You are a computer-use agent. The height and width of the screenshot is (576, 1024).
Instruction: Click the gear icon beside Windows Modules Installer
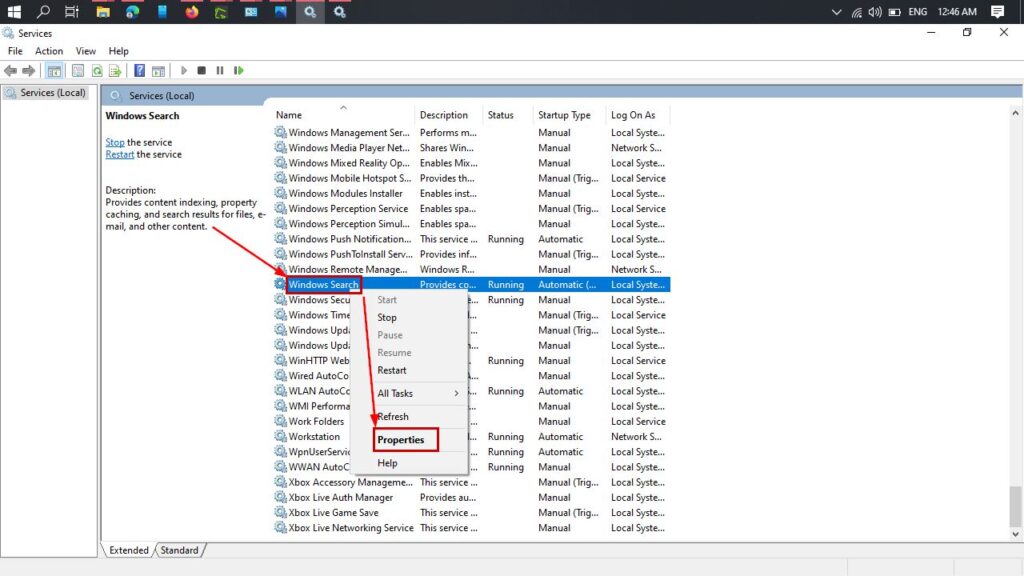click(280, 193)
